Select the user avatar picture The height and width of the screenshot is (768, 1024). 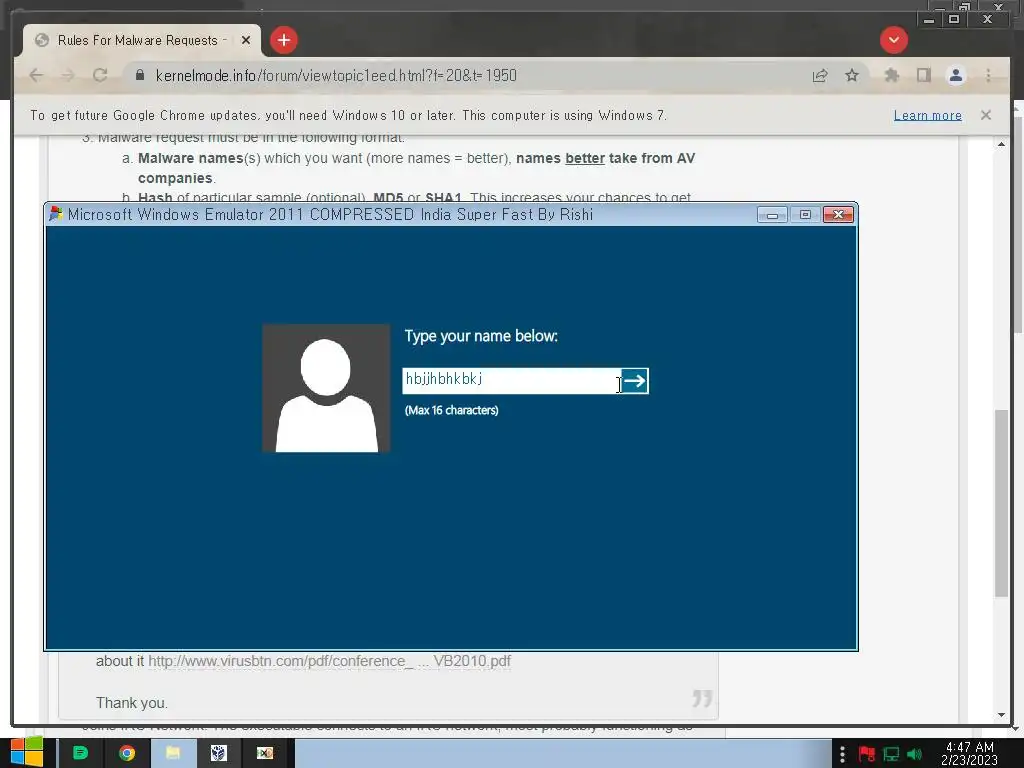(326, 388)
